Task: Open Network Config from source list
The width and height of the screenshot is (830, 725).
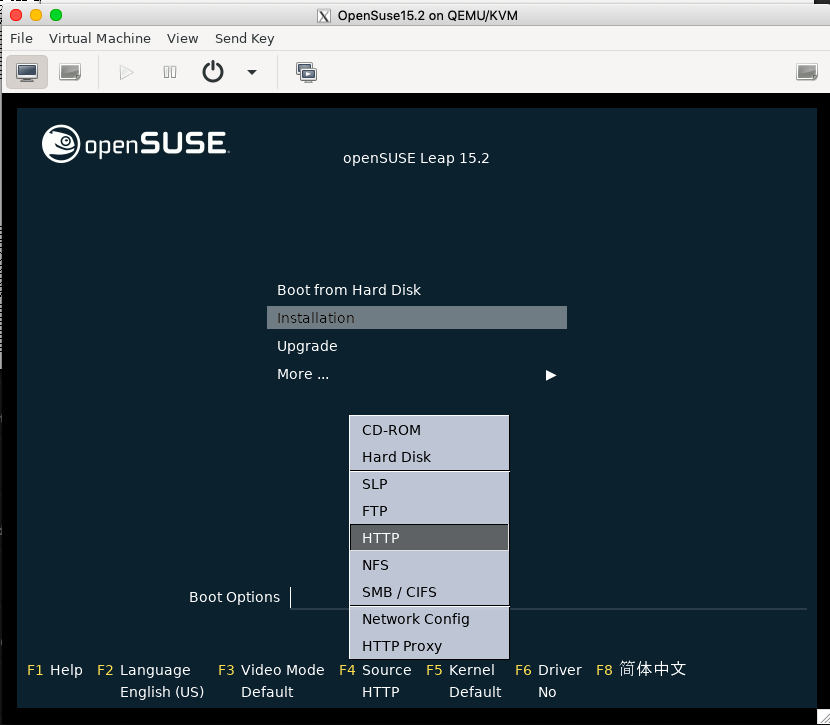Action: click(x=429, y=619)
